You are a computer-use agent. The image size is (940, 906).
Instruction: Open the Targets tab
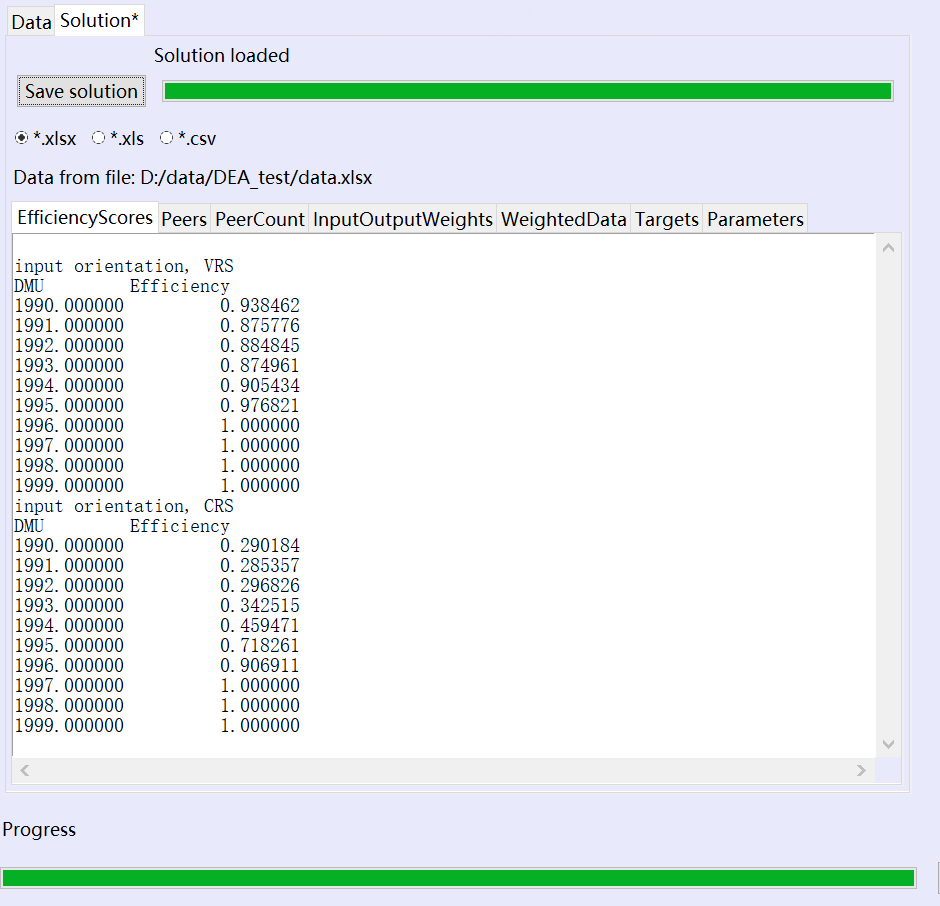click(x=667, y=219)
